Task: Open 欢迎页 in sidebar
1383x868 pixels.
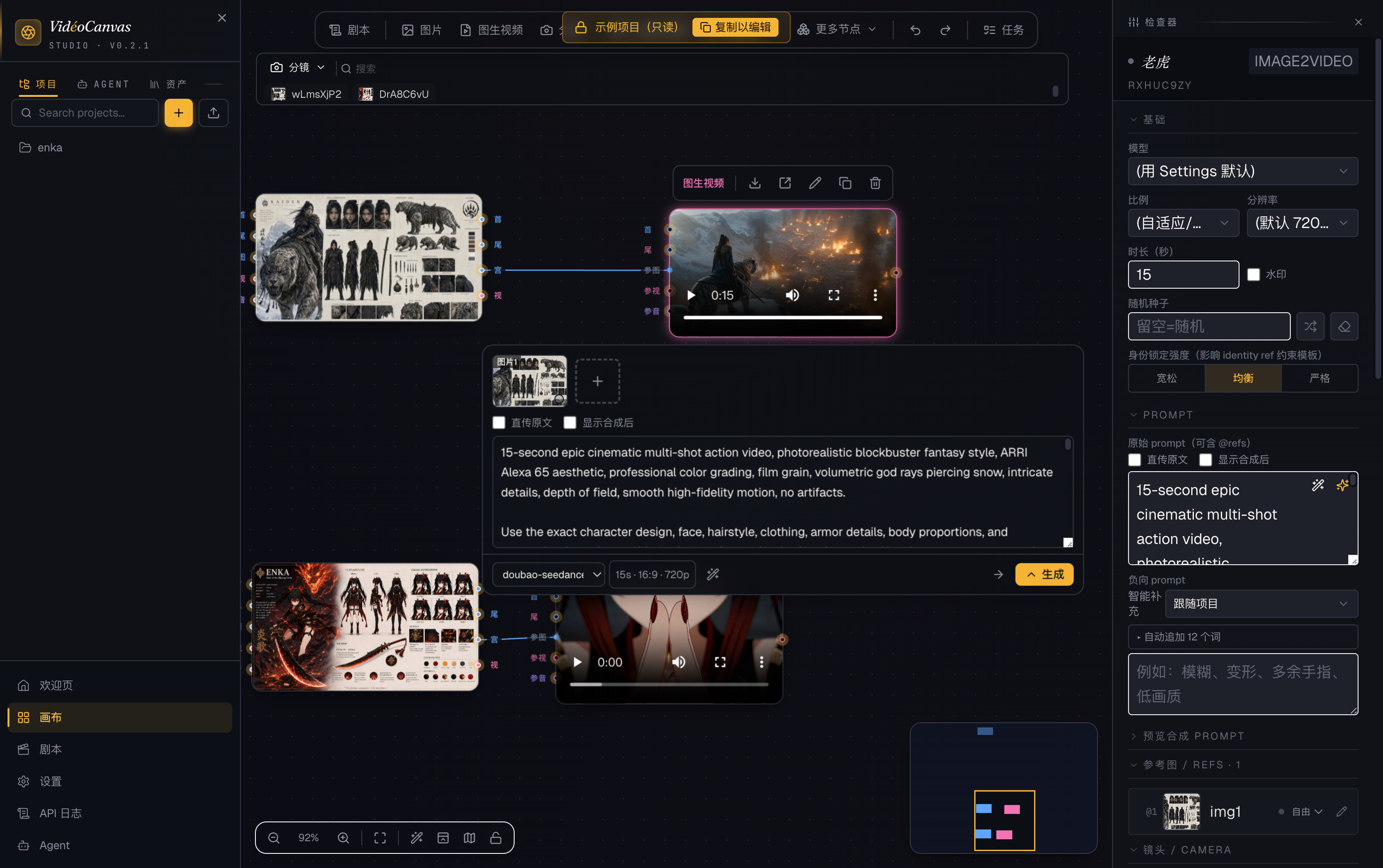Action: click(x=120, y=685)
